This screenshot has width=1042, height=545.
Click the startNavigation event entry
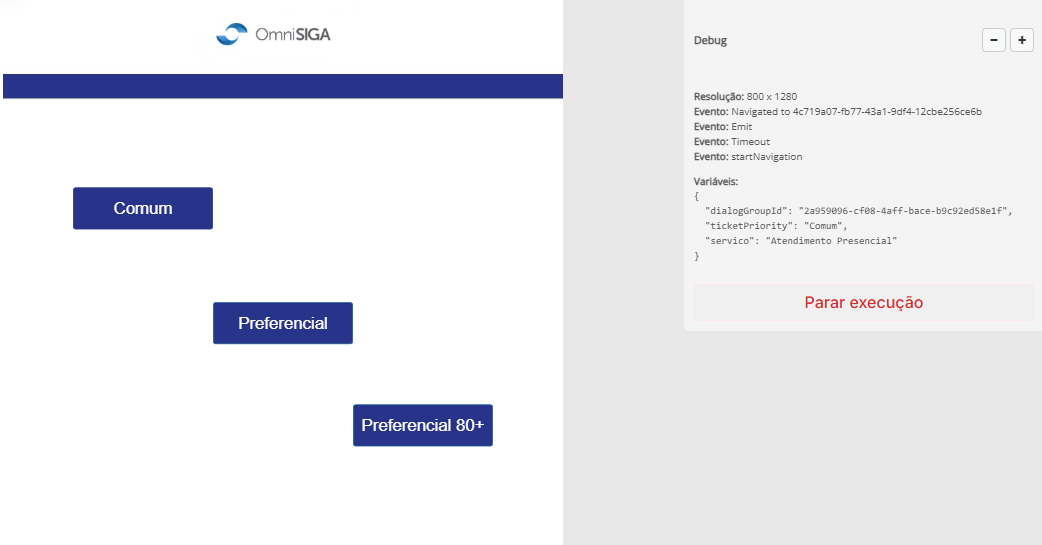click(x=748, y=157)
